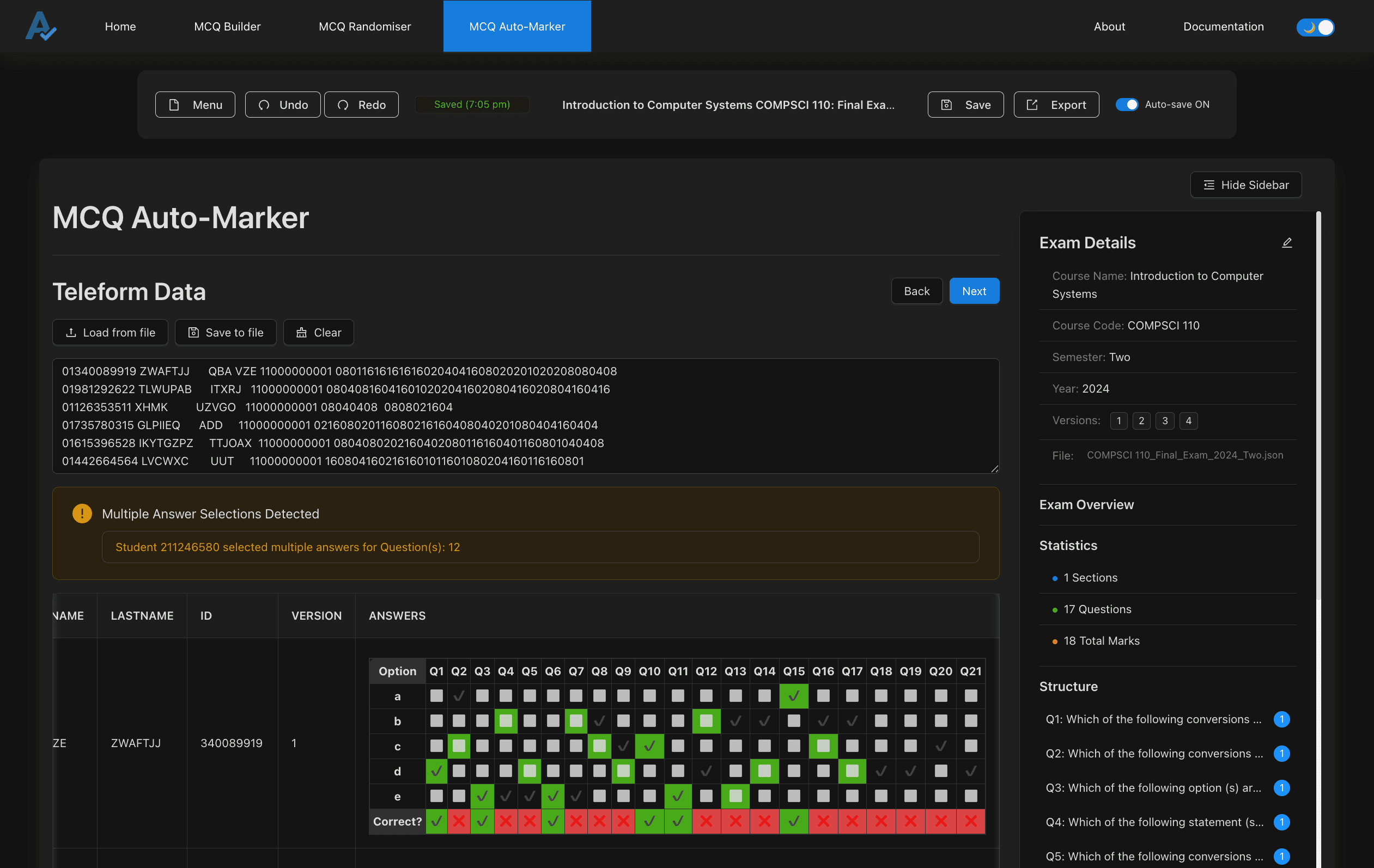Expand the Q3 structure item in the sidebar
This screenshot has width=1374, height=868.
coord(1153,787)
